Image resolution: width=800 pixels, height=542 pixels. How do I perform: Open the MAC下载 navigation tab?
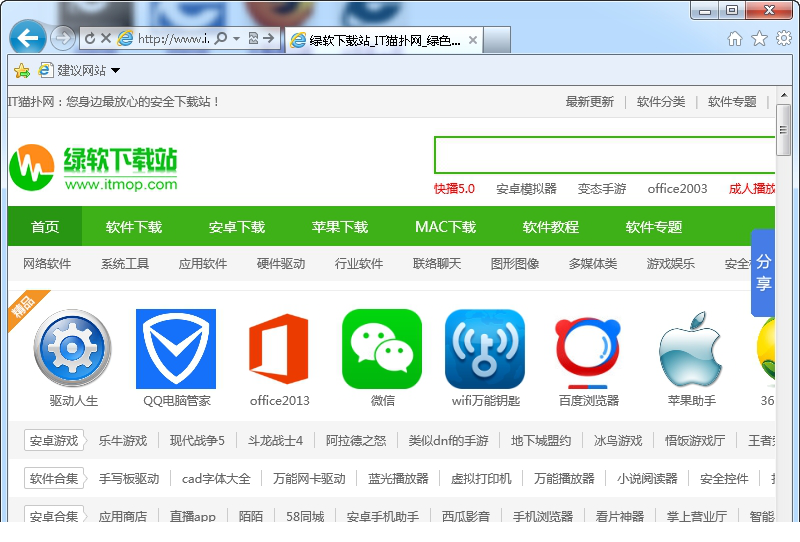click(445, 227)
